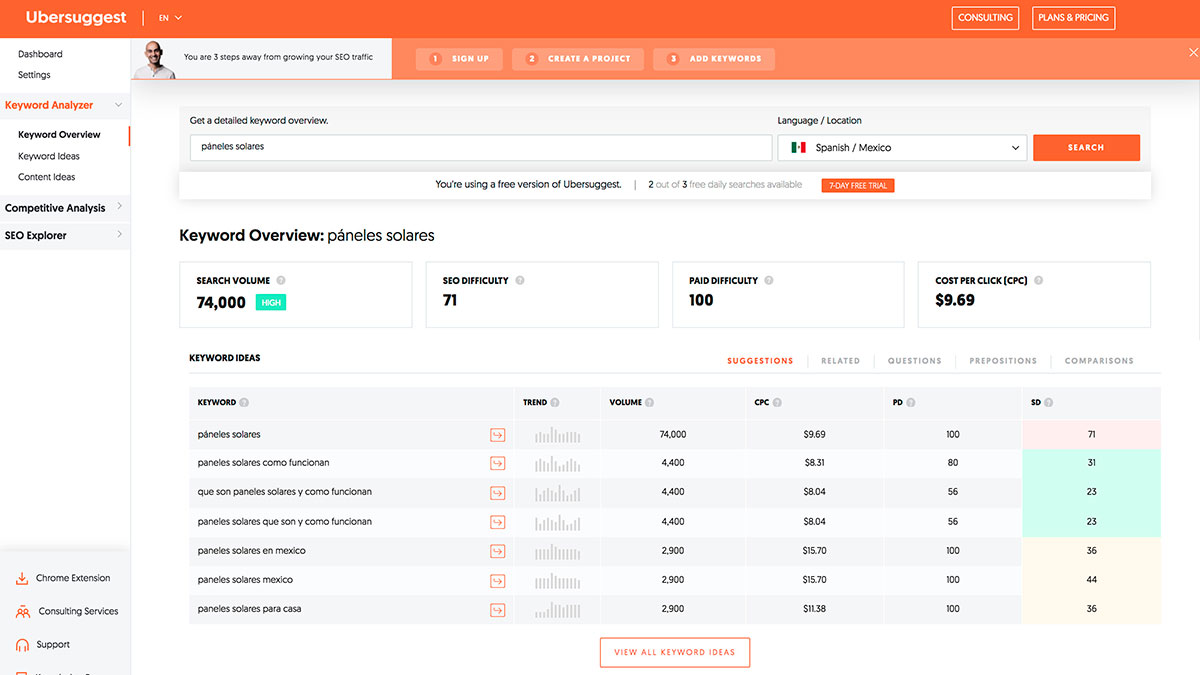Click the SEO Difficulty info icon

click(520, 281)
